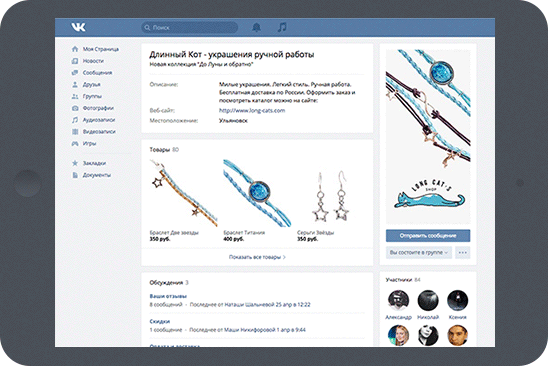Expand the Вы состоите в группе dropdown
Viewport: 548px width, 366px height.
[419, 252]
